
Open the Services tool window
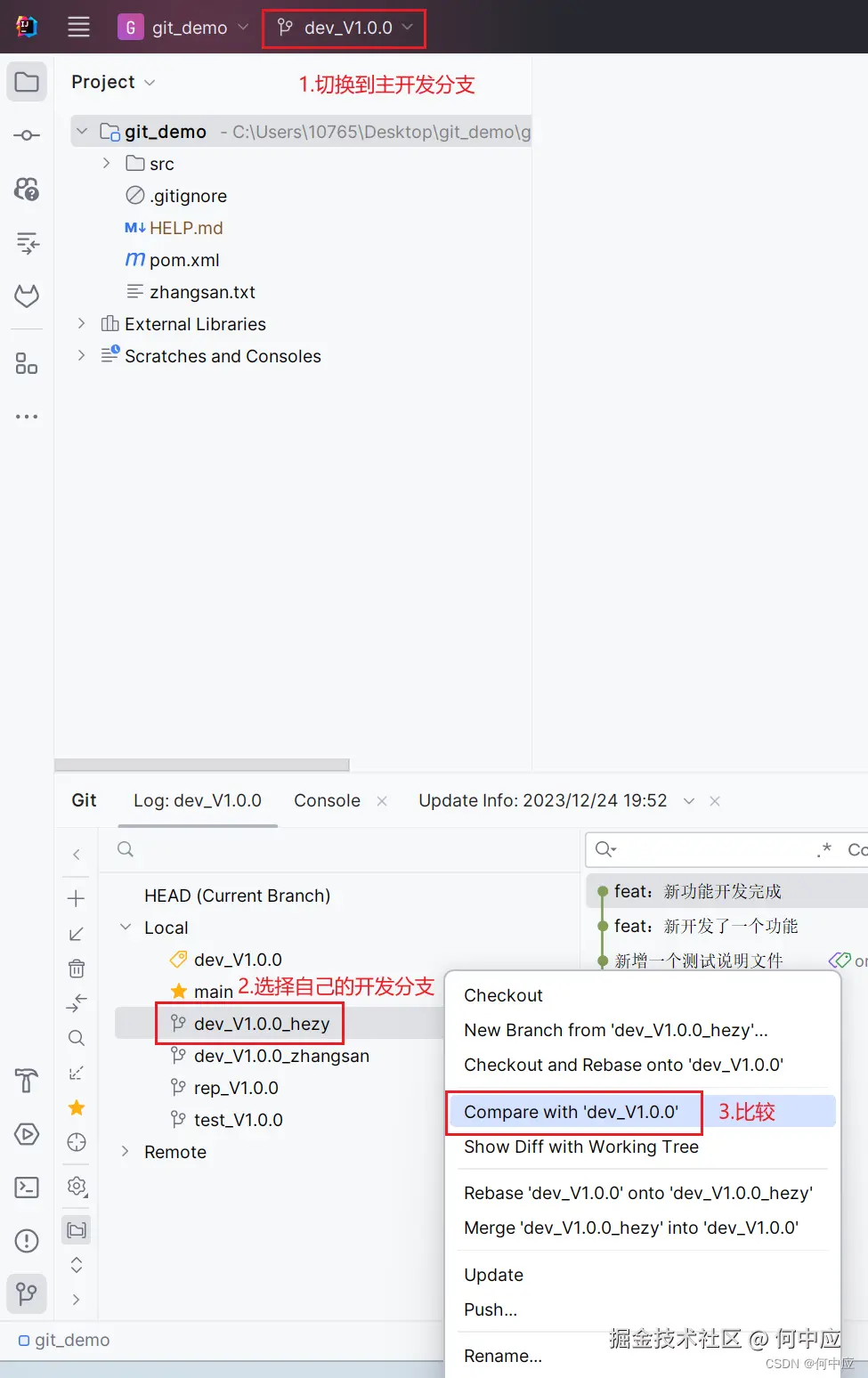click(26, 1134)
